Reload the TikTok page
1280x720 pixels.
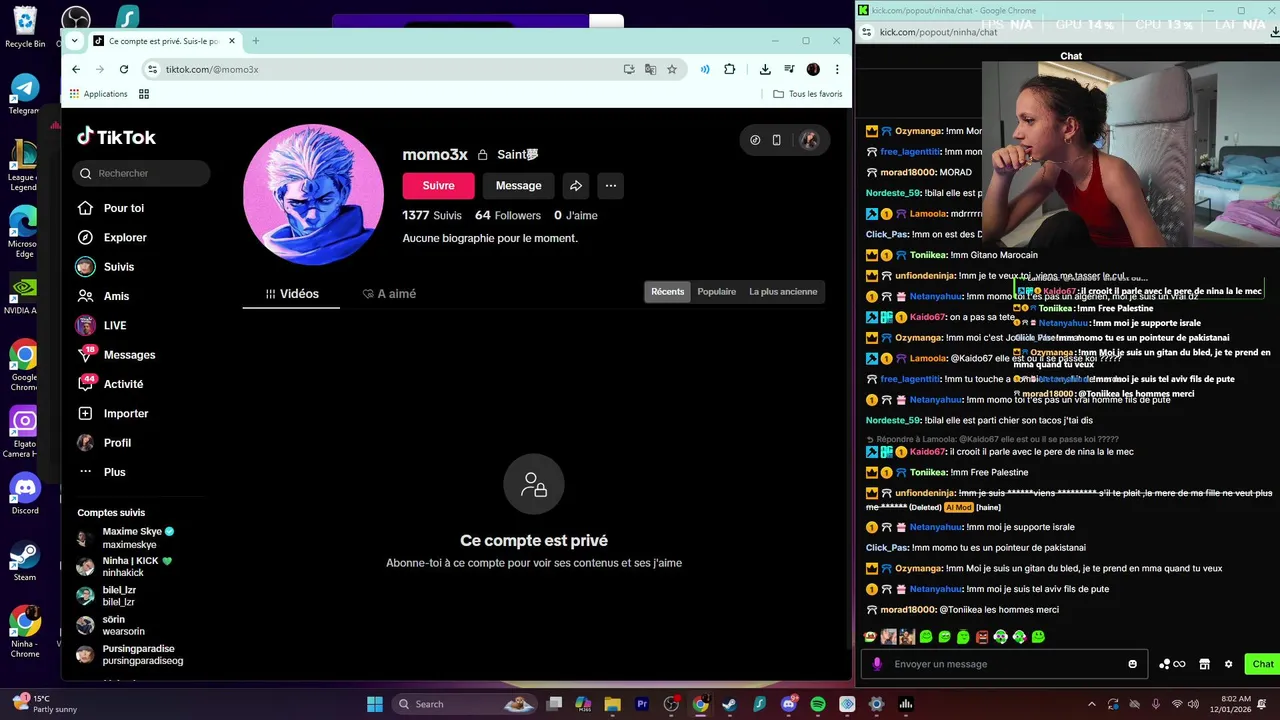click(x=124, y=69)
